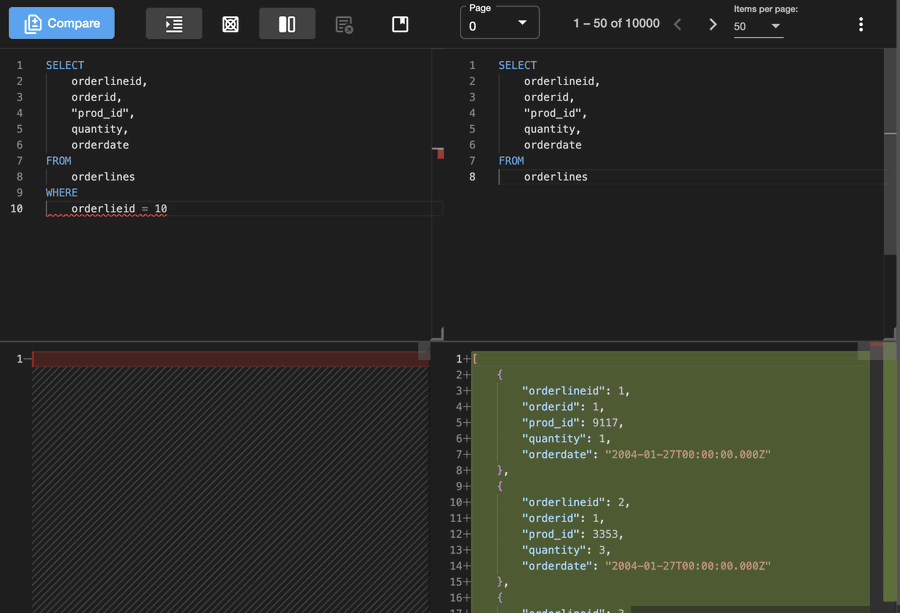Click the first orderdate value in results
The width and height of the screenshot is (900, 613).
688,455
